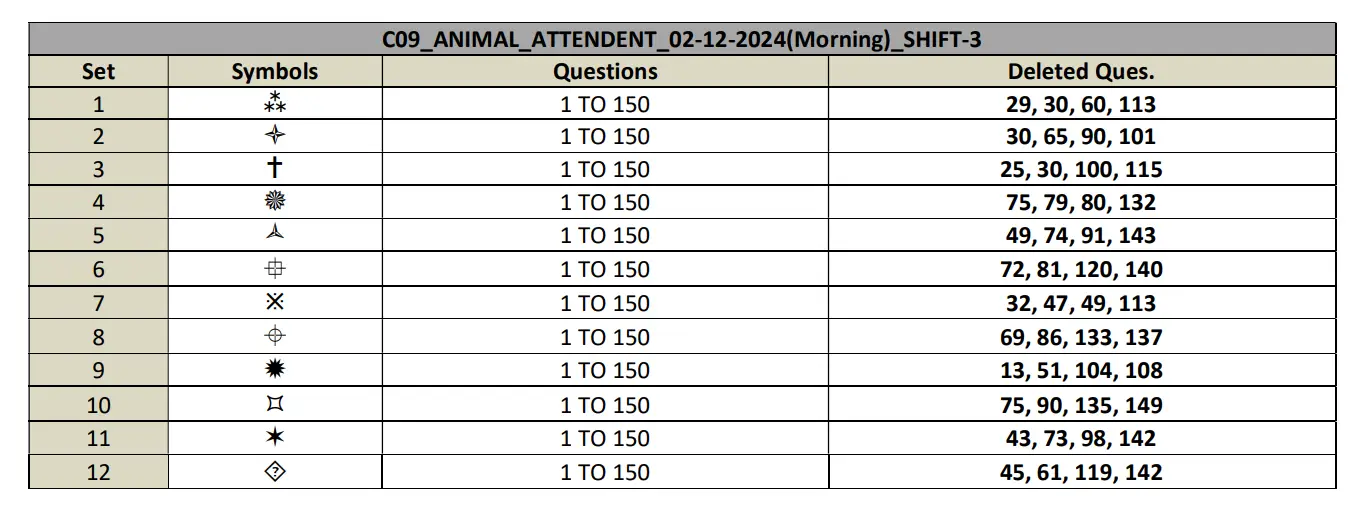
Task: Click the hollow concave square symbol in Set 10
Action: click(275, 404)
